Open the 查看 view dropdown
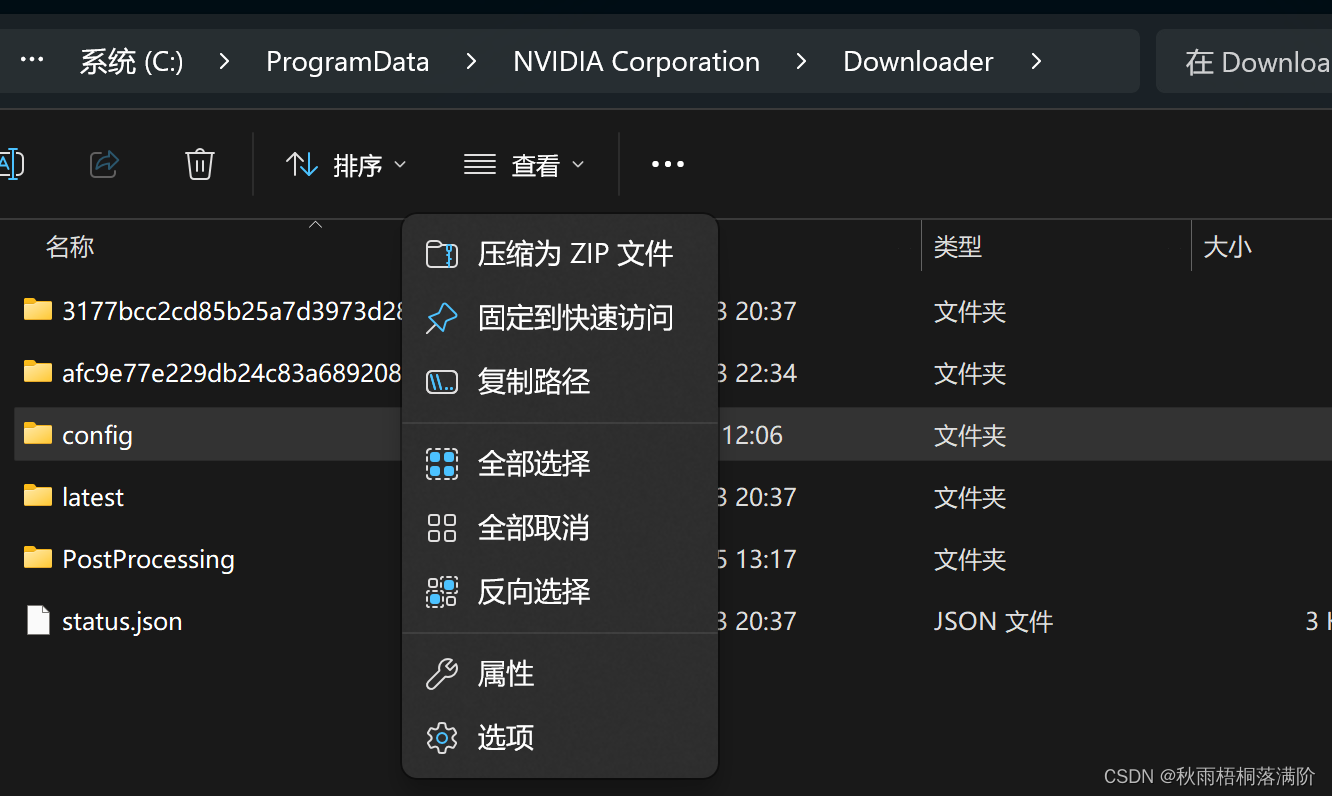Screen dimensions: 1332x796 point(524,164)
